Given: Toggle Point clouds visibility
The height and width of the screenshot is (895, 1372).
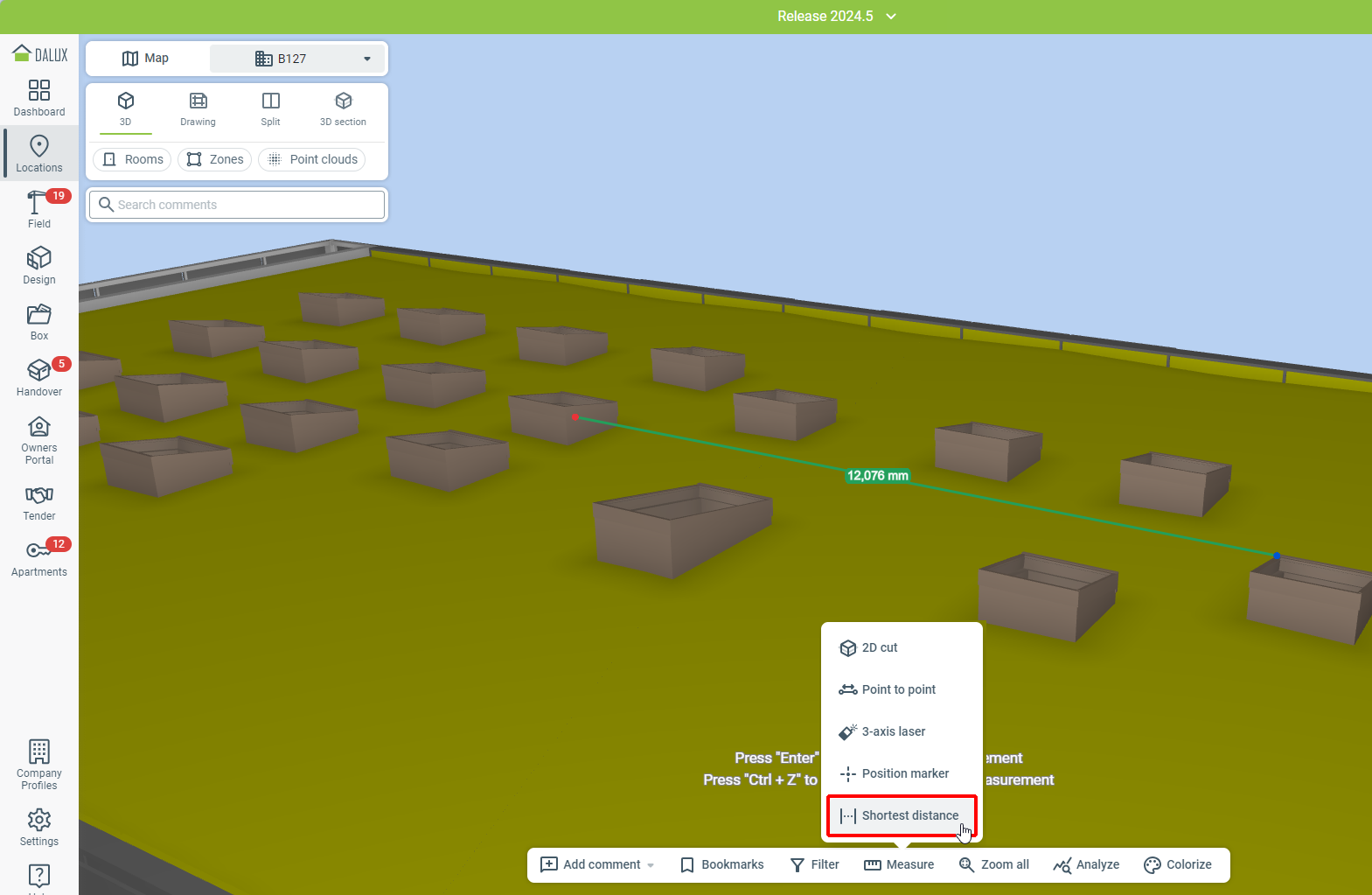Looking at the screenshot, I should 312,159.
